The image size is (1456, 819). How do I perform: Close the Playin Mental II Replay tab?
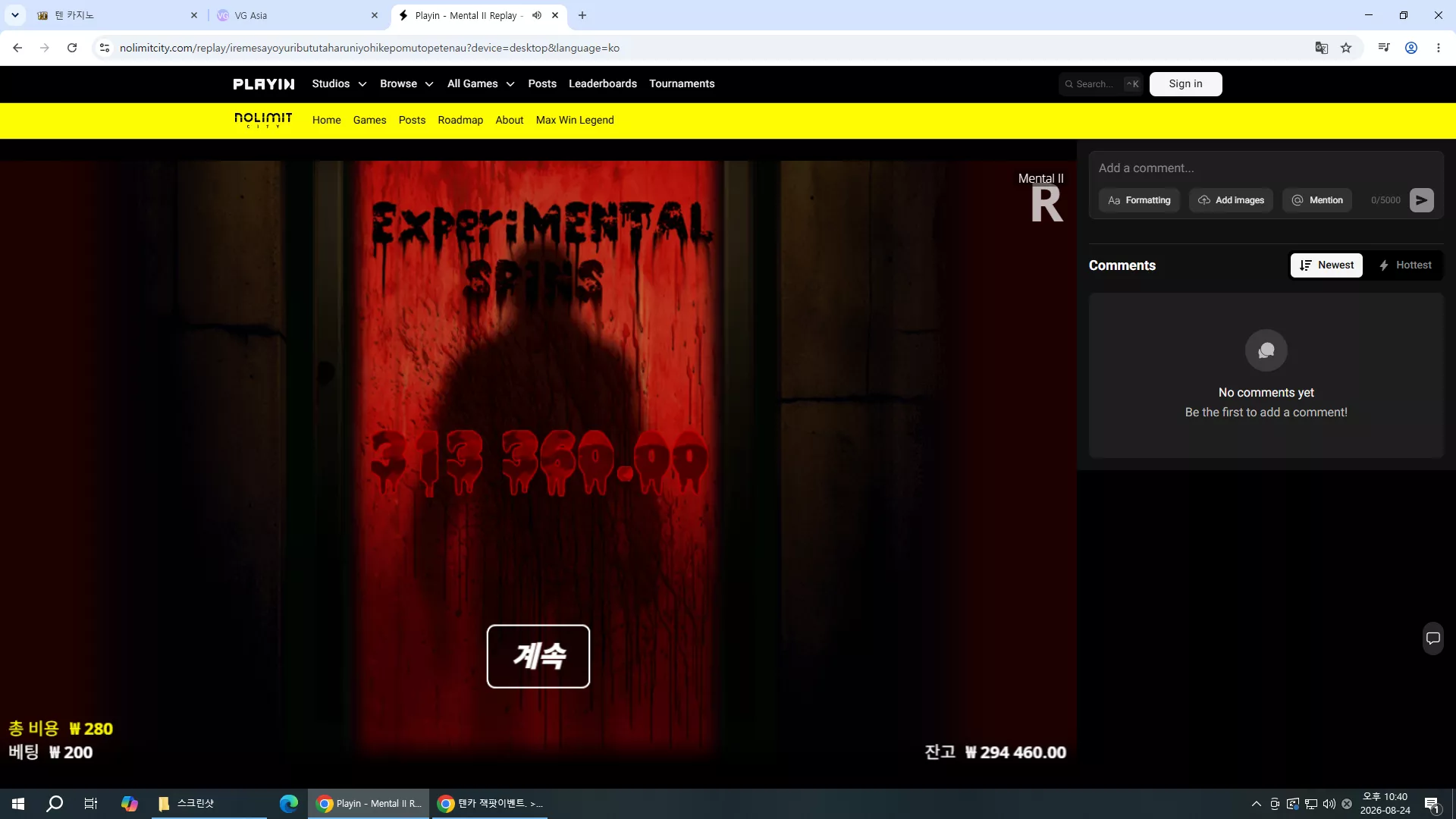pyautogui.click(x=555, y=15)
